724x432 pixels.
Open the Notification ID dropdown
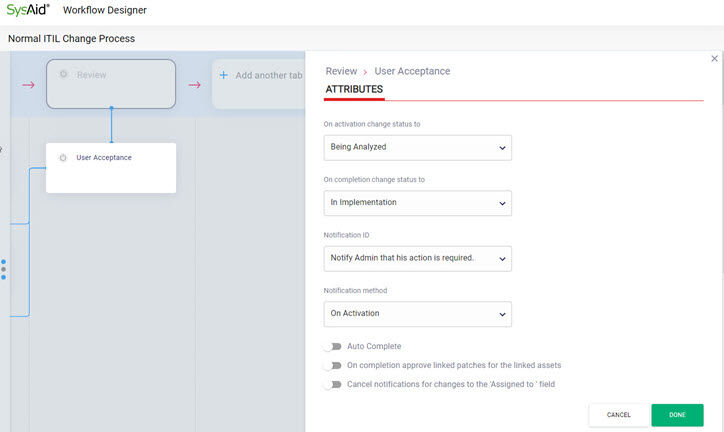click(417, 258)
